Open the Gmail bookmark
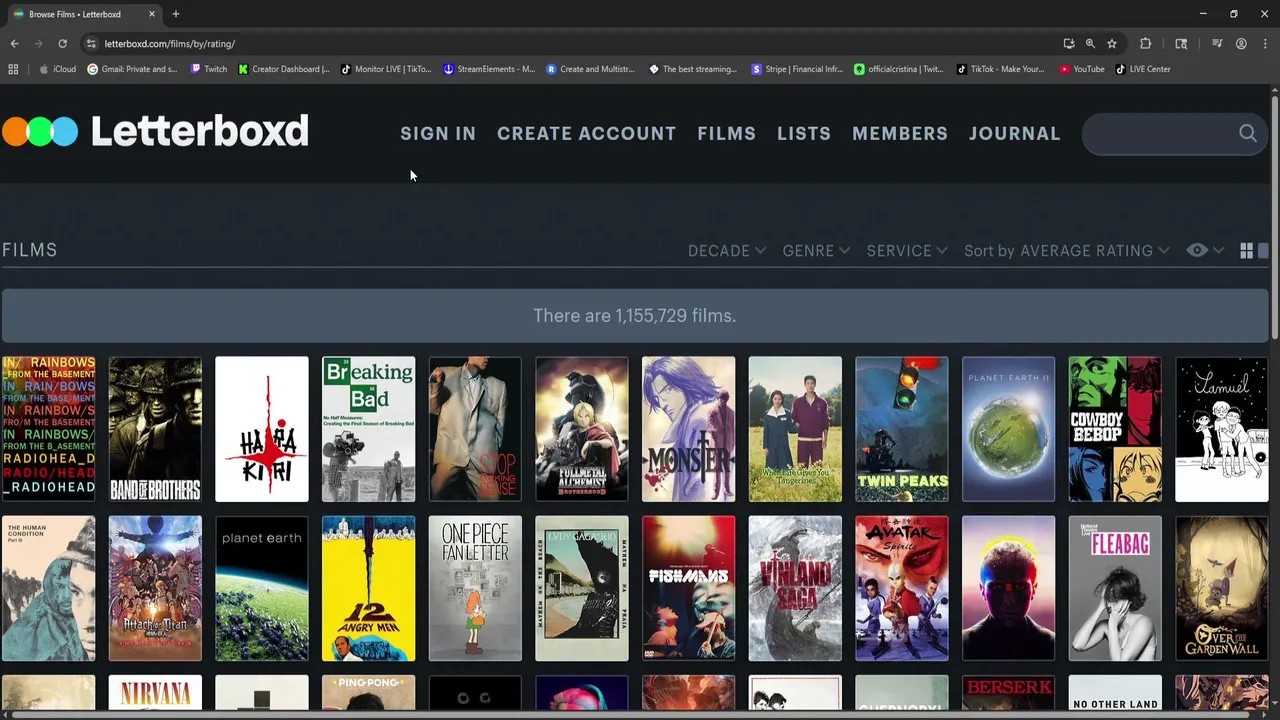 [132, 69]
